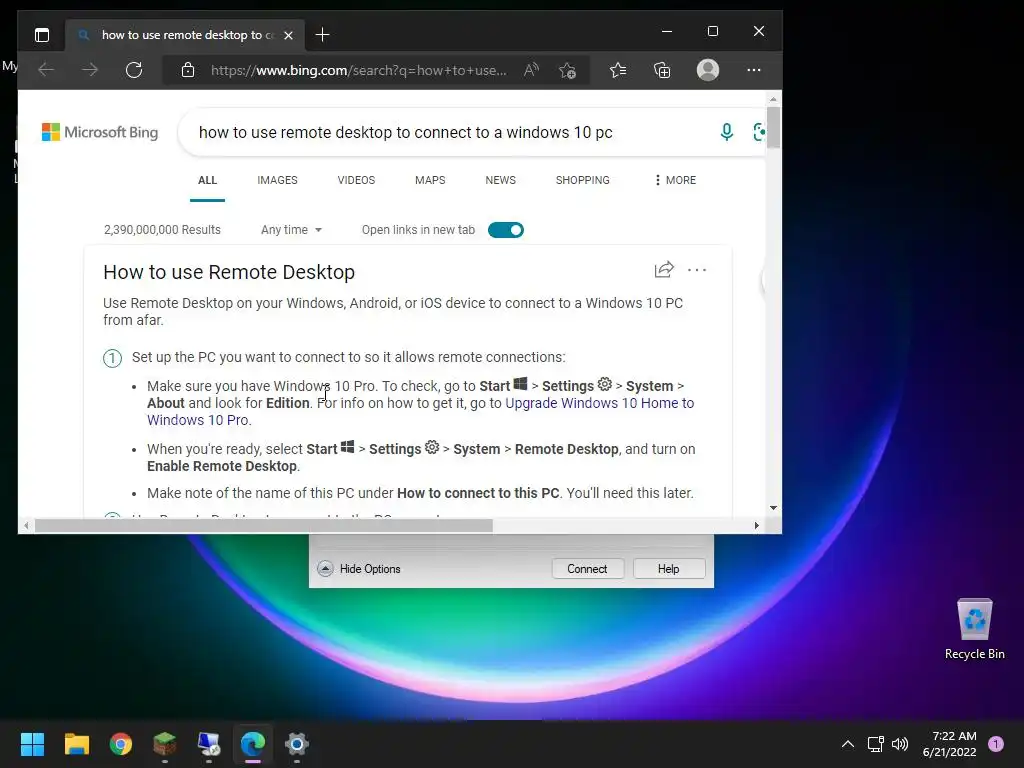
Task: Click the horizontal scrollbar right arrow
Action: click(x=756, y=525)
